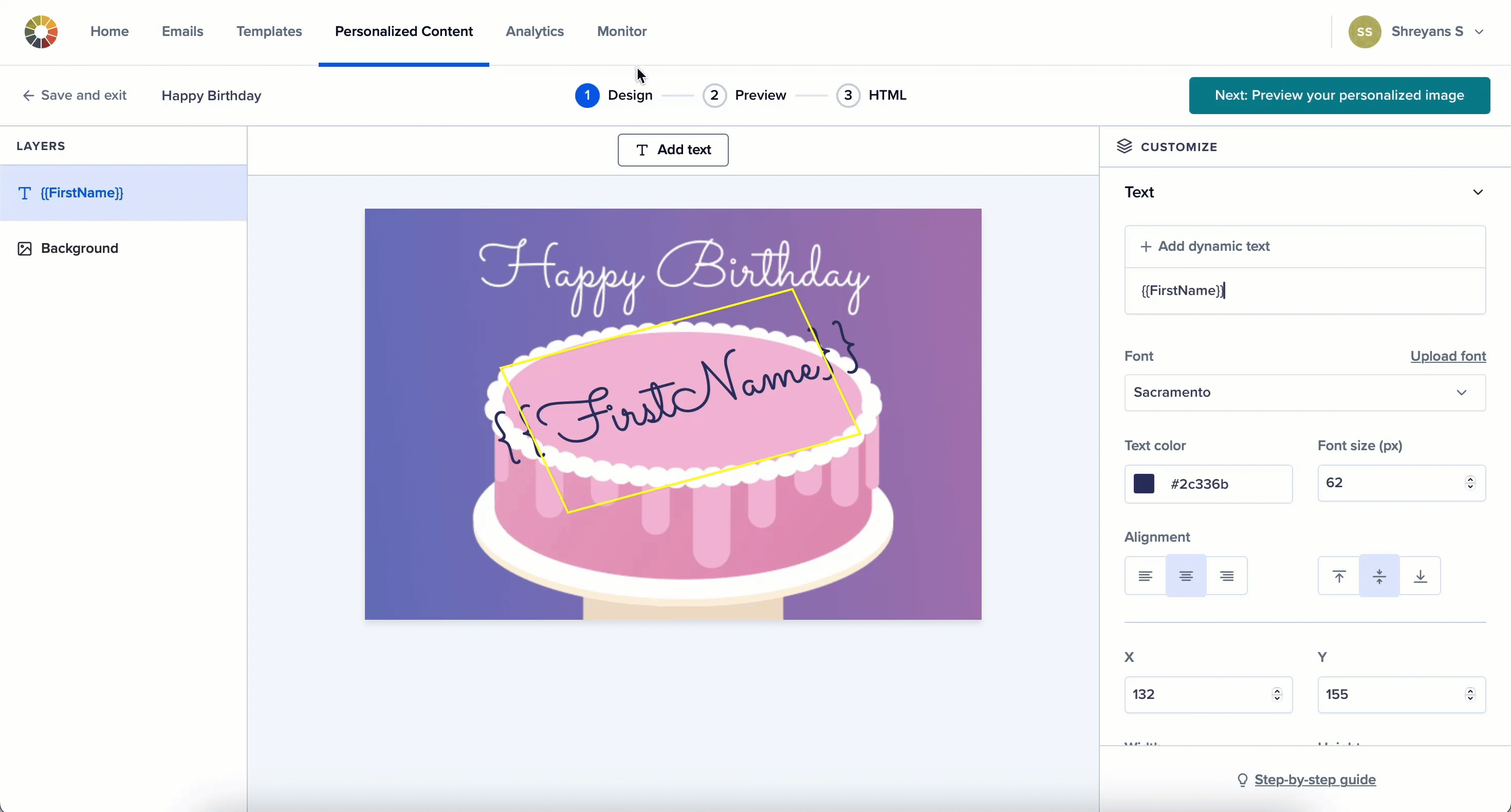1511x812 pixels.
Task: Click Next: Preview your personalized image
Action: (1339, 96)
